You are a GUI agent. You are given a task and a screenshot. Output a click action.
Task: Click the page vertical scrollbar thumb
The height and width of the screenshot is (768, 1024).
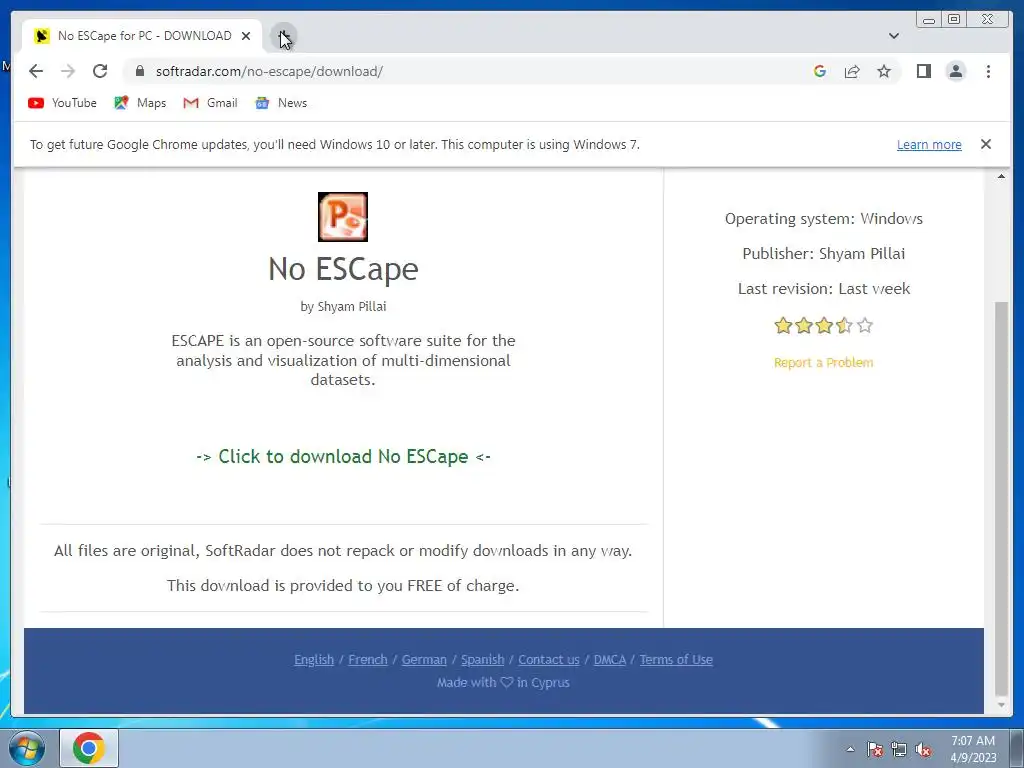pos(1001,498)
